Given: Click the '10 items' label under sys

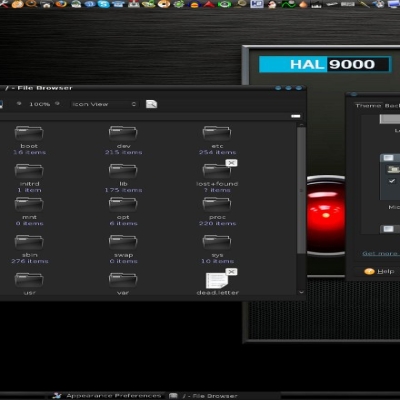Looking at the screenshot, I should (x=217, y=261).
